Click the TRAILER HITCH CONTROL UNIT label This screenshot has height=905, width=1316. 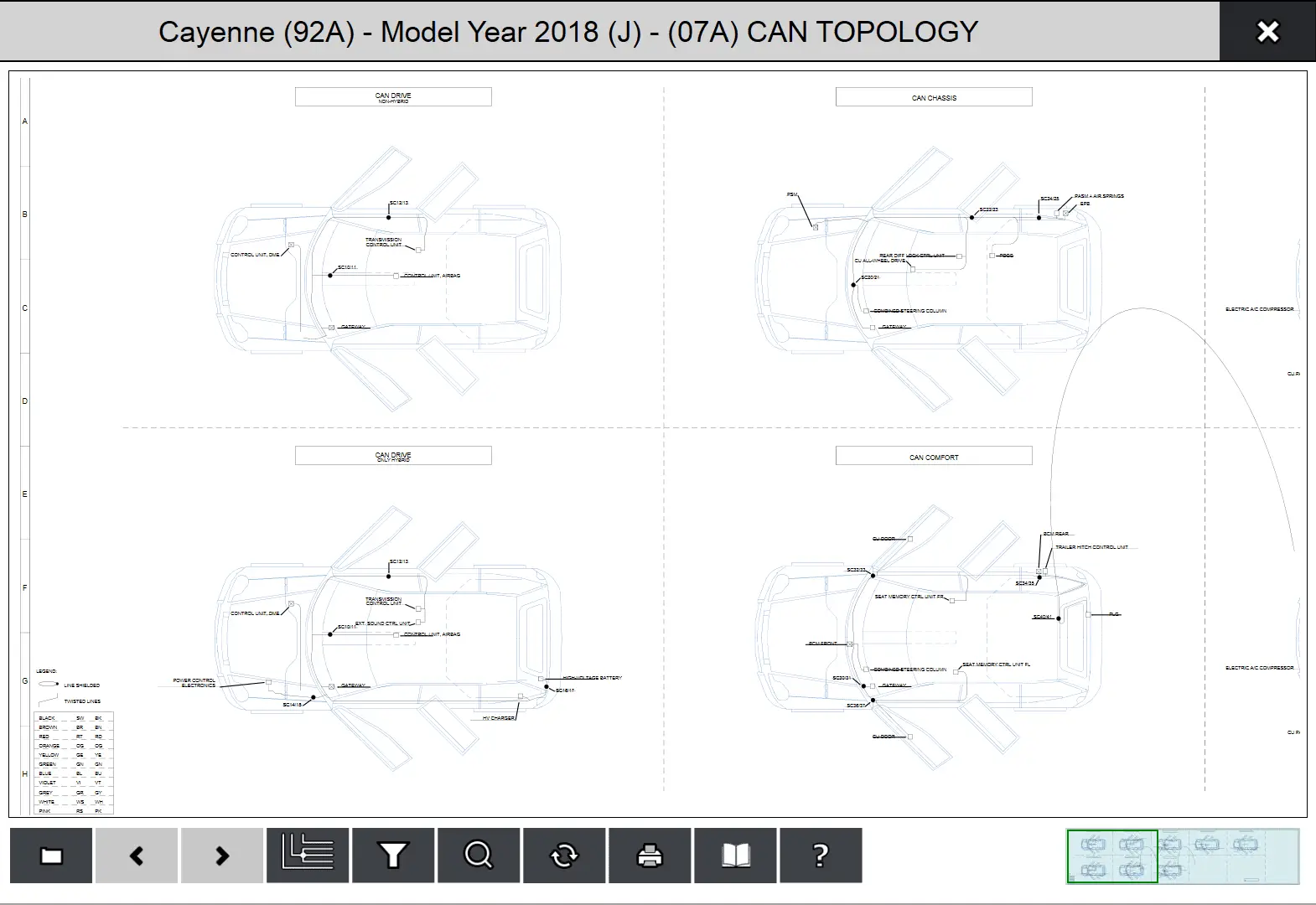pyautogui.click(x=1091, y=547)
